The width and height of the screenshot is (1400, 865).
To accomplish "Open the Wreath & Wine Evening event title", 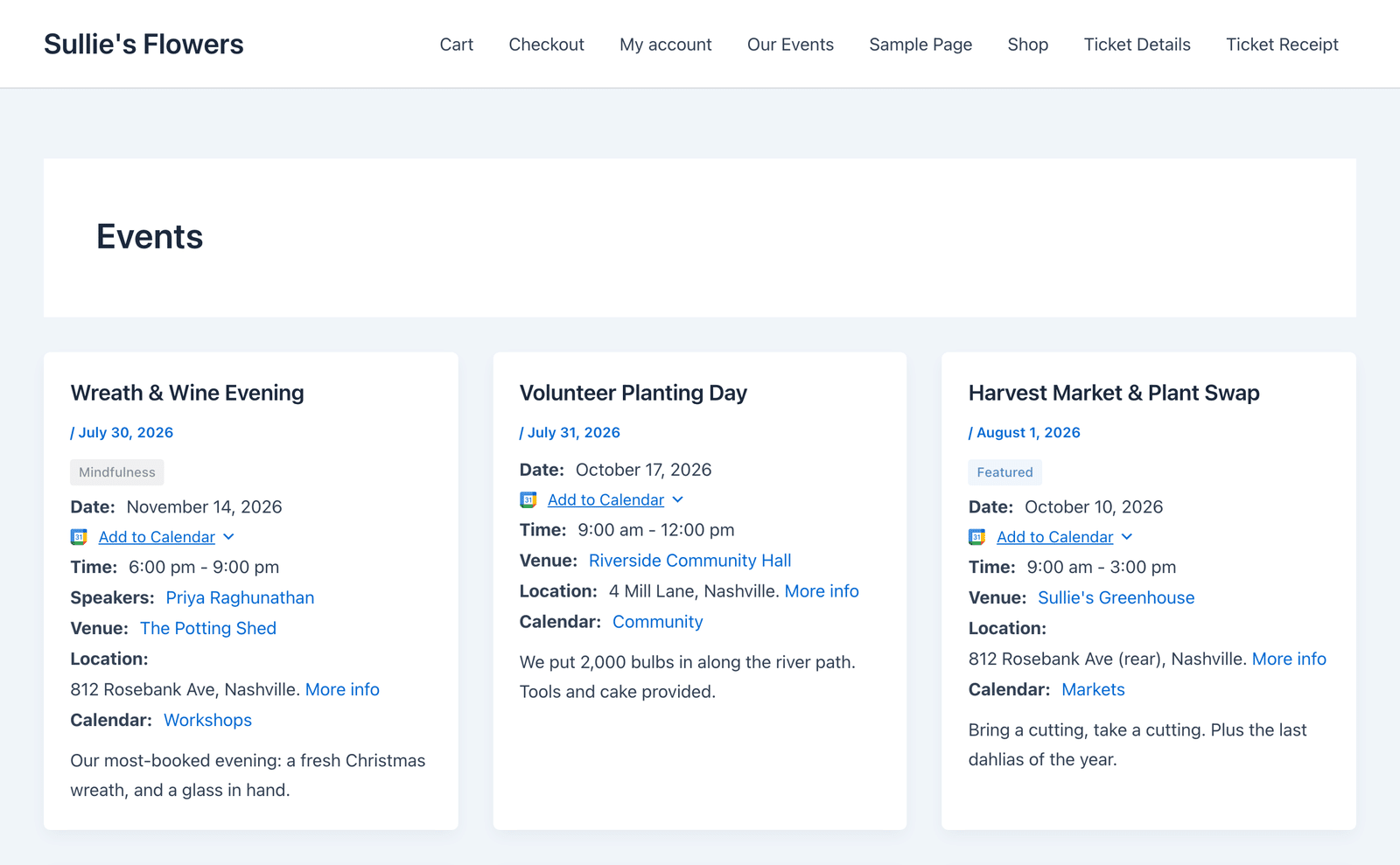I will pos(187,393).
